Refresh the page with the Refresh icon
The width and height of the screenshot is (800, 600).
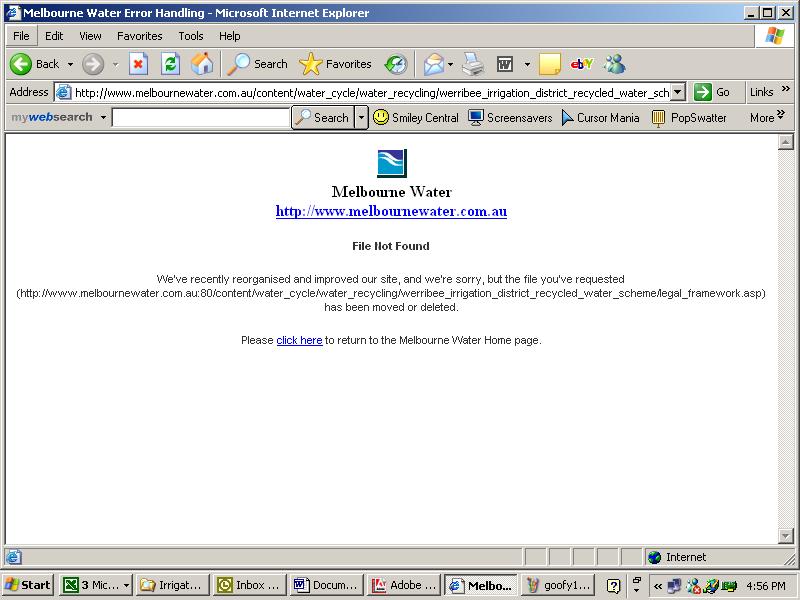(x=170, y=64)
